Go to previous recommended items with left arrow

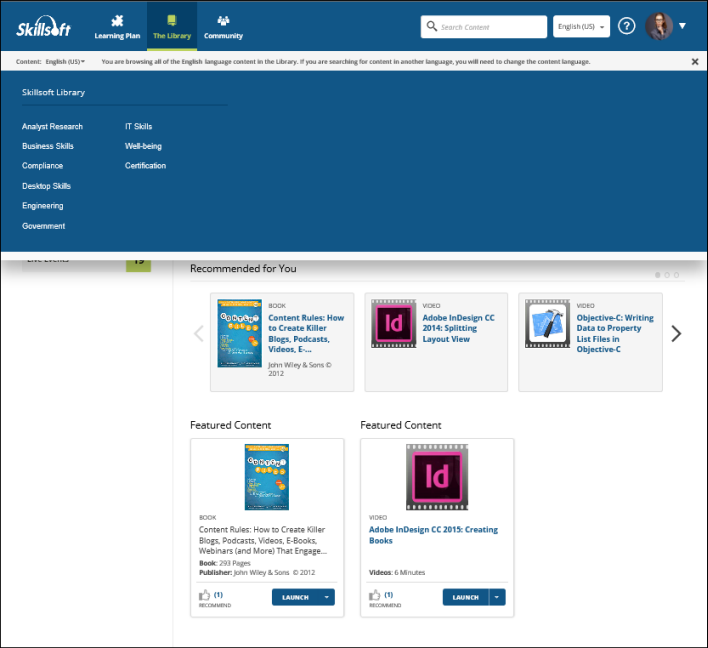click(199, 334)
